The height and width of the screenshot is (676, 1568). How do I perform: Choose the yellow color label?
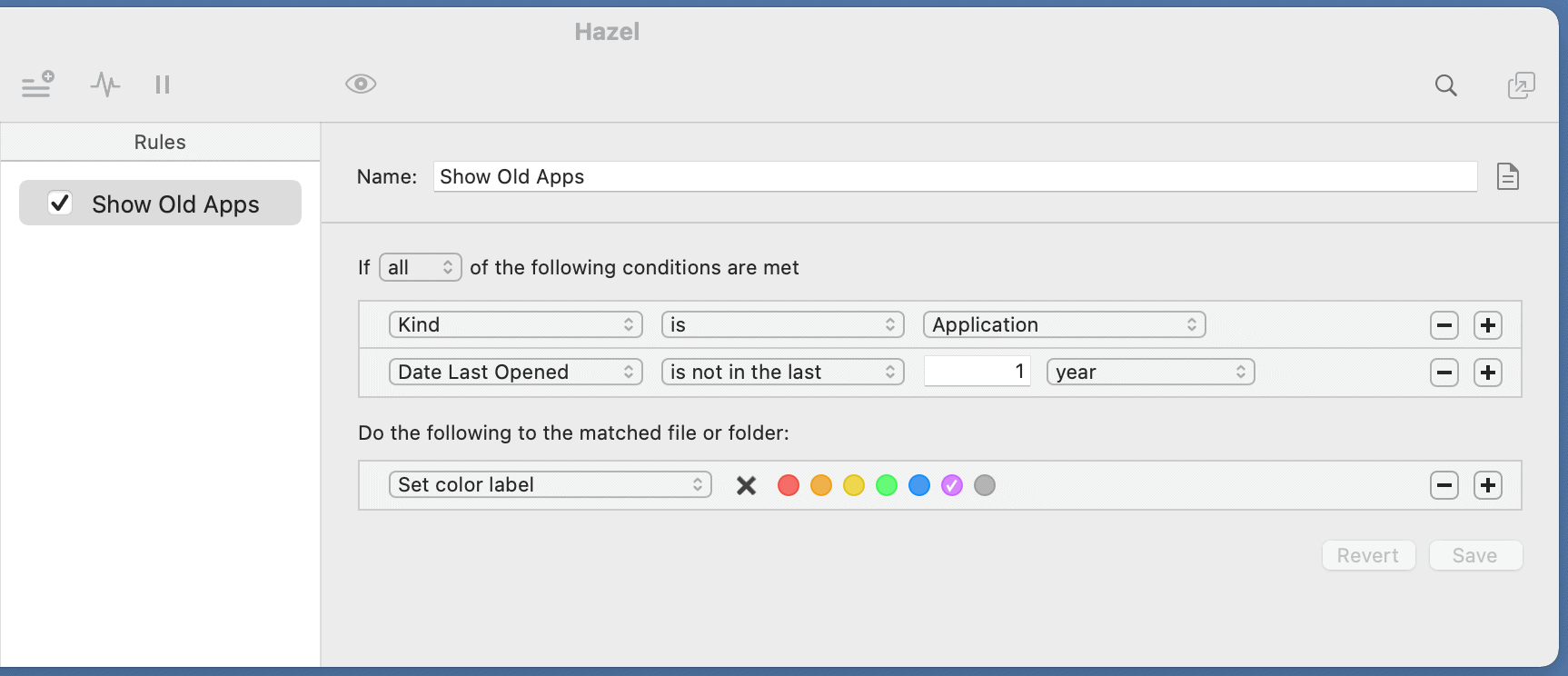coord(854,485)
